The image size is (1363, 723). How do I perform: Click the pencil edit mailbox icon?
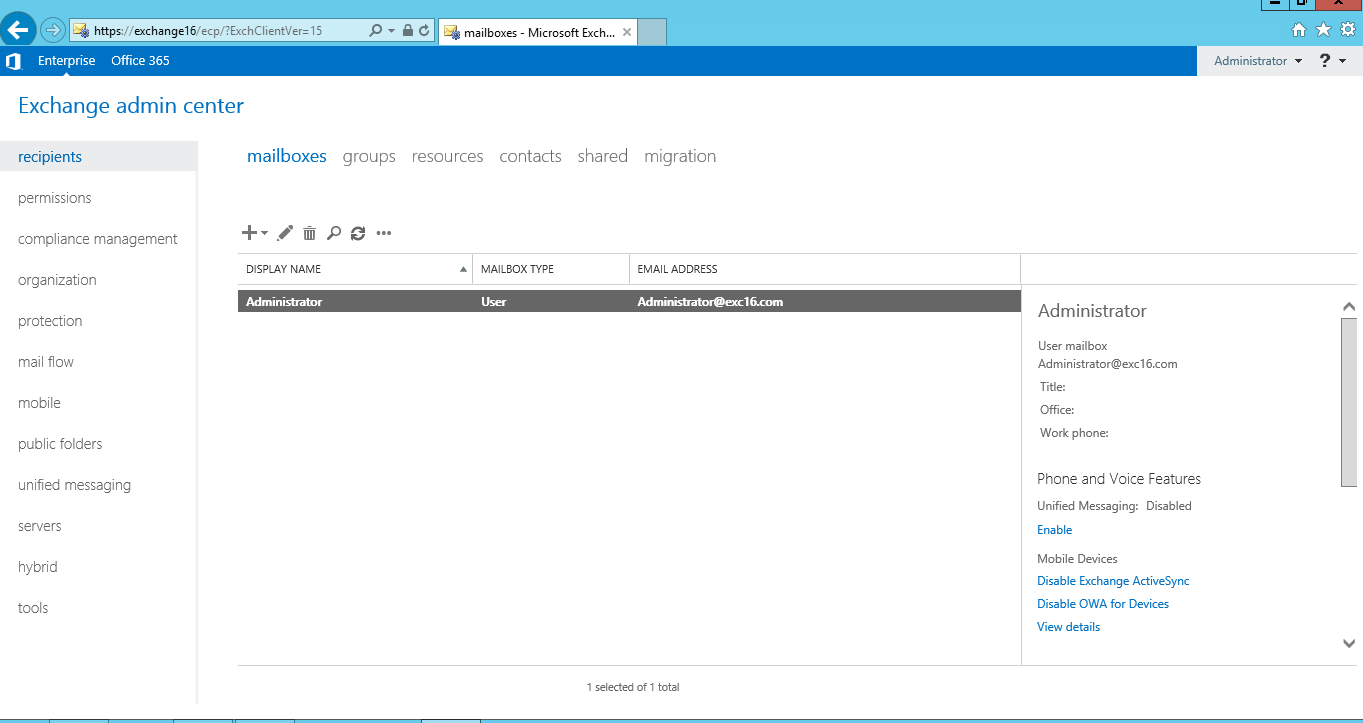(x=285, y=233)
